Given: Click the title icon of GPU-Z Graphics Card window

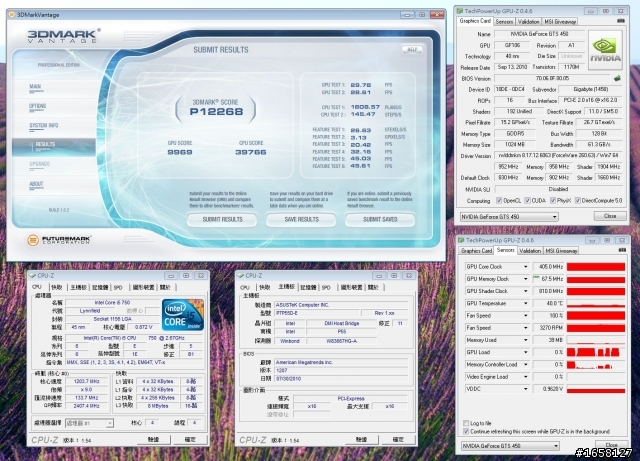Looking at the screenshot, I should (x=460, y=11).
